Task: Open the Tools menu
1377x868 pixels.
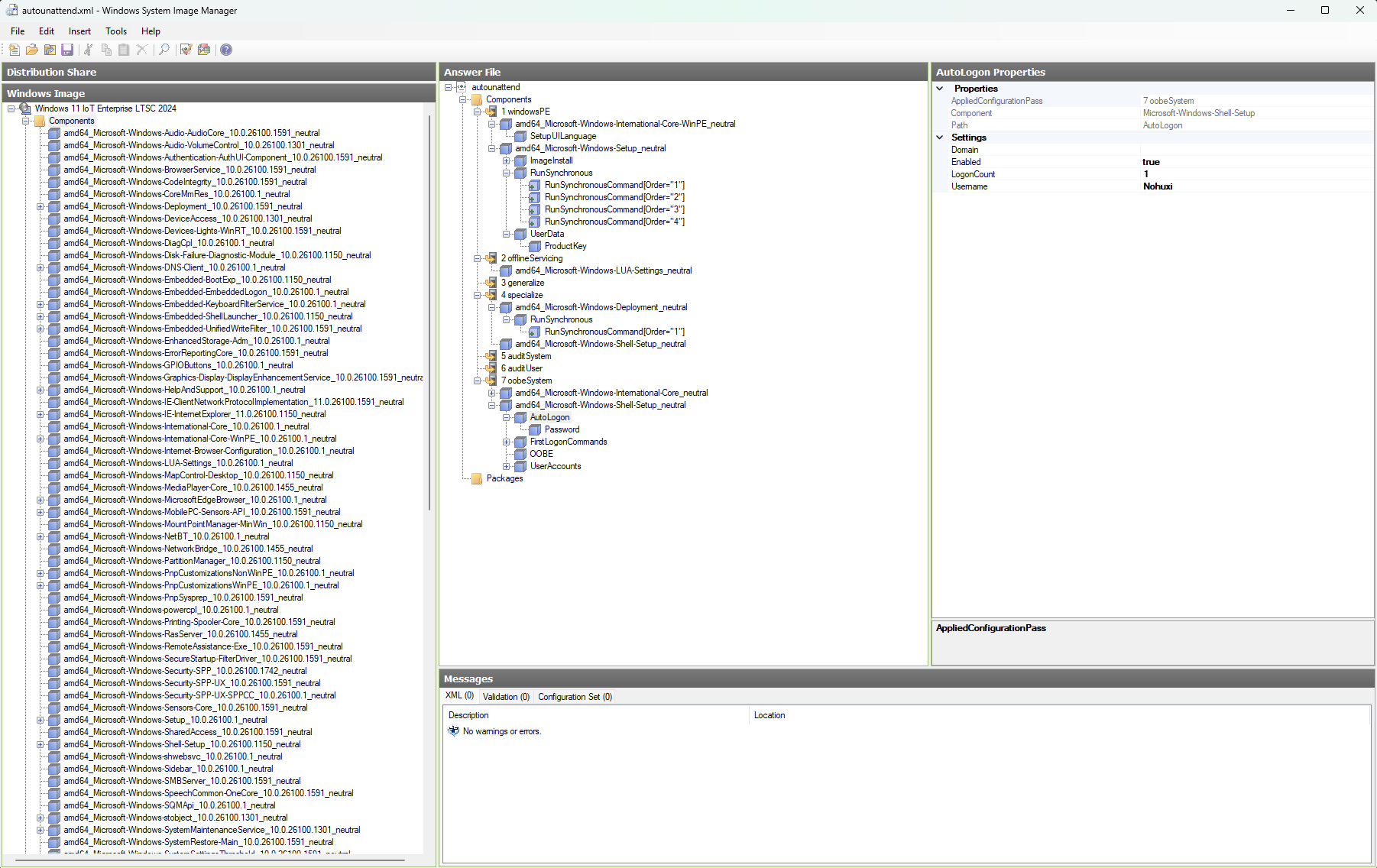Action: [116, 31]
